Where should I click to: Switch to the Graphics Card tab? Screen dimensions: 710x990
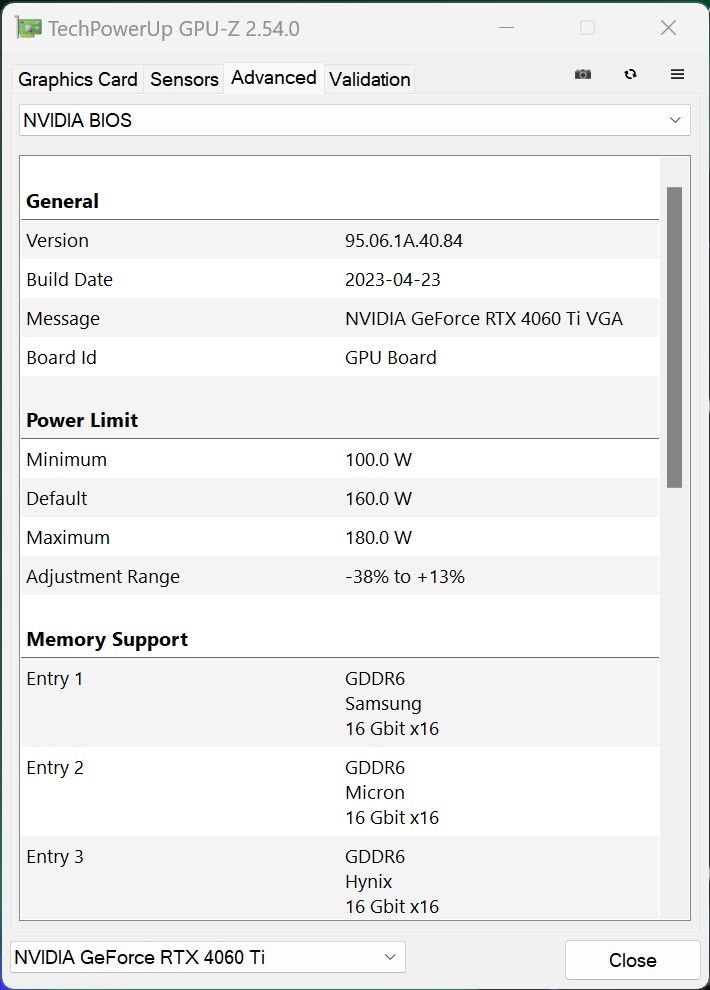tap(78, 79)
